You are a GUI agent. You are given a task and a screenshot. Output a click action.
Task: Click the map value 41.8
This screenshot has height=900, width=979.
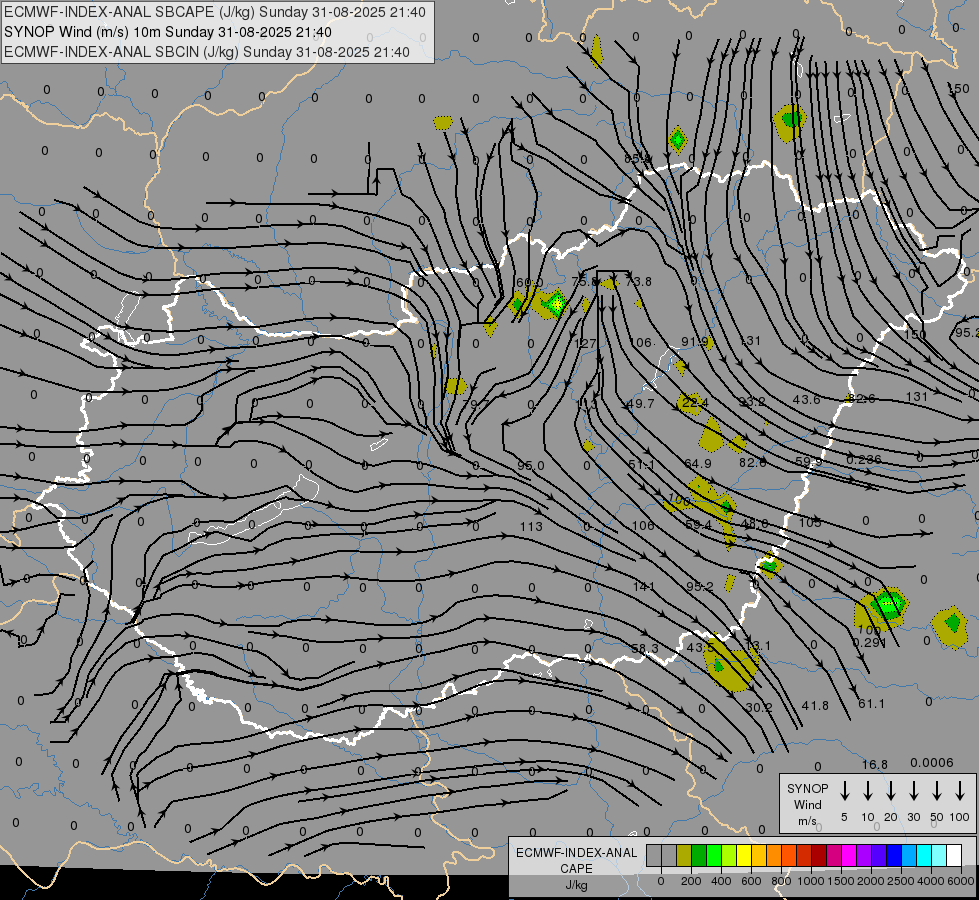point(815,706)
